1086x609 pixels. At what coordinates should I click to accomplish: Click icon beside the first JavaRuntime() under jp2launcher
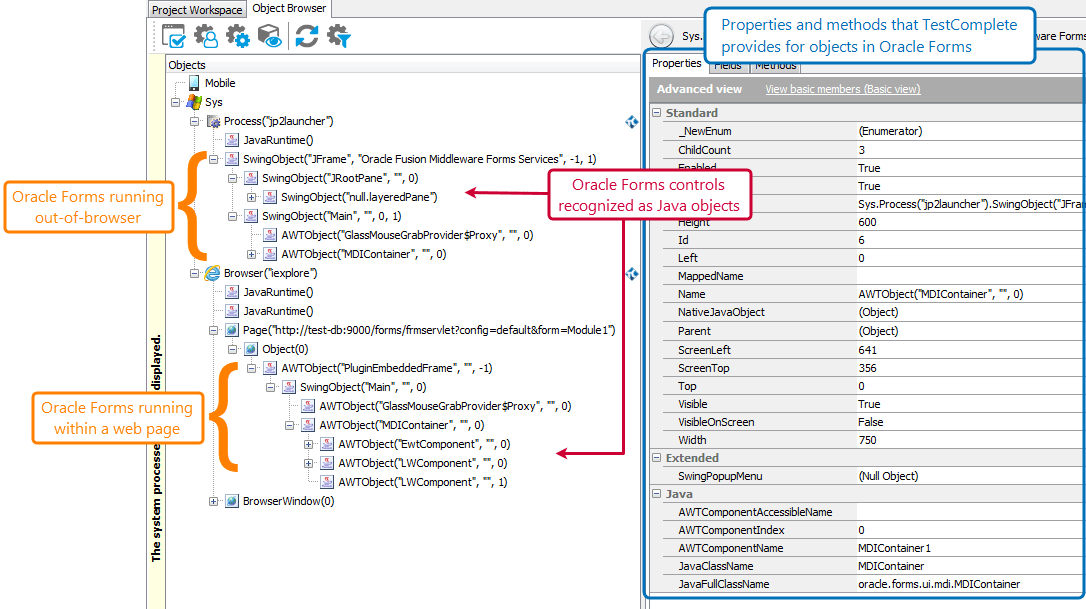point(232,140)
